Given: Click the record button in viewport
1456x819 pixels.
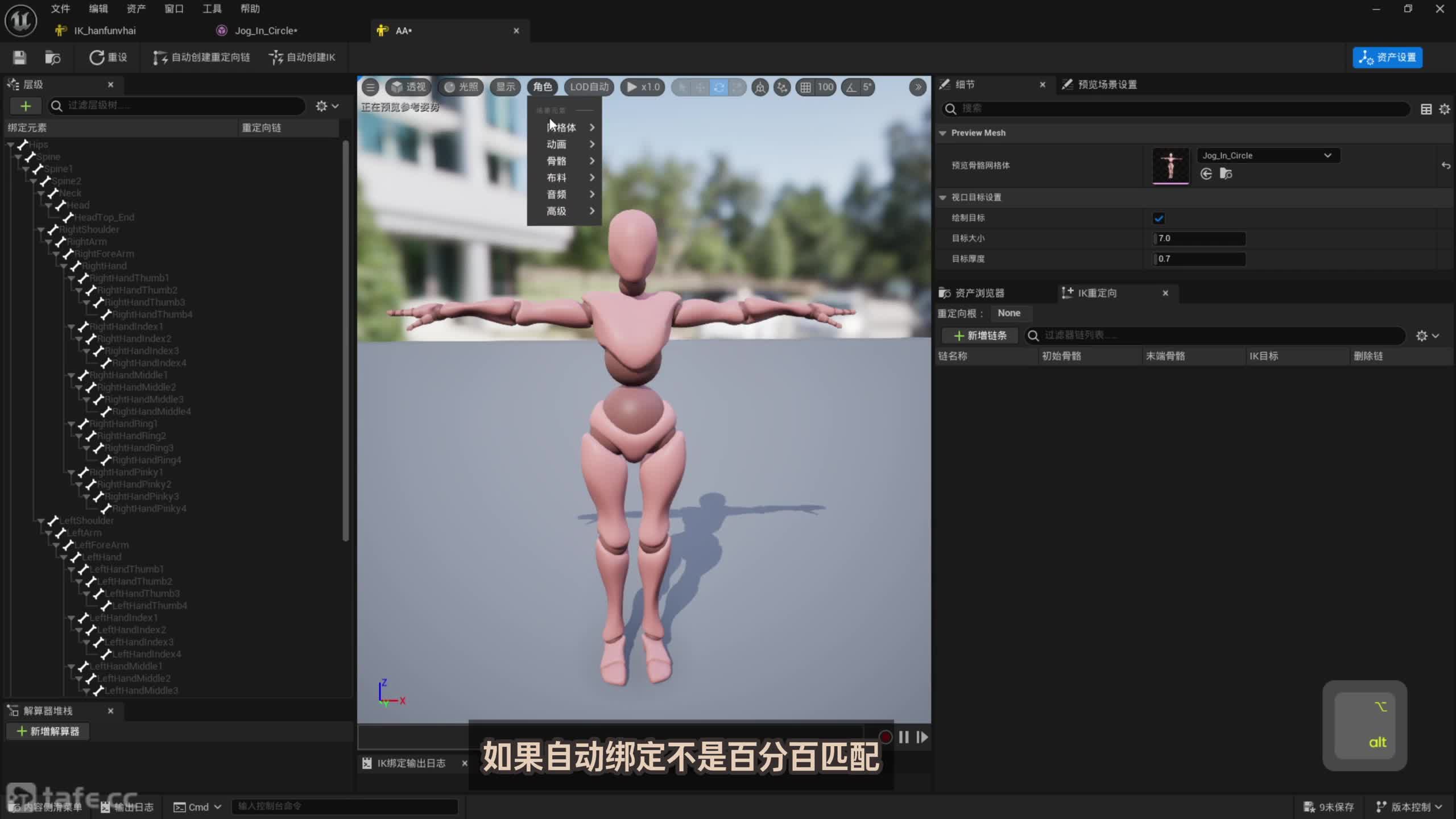Looking at the screenshot, I should [x=885, y=737].
